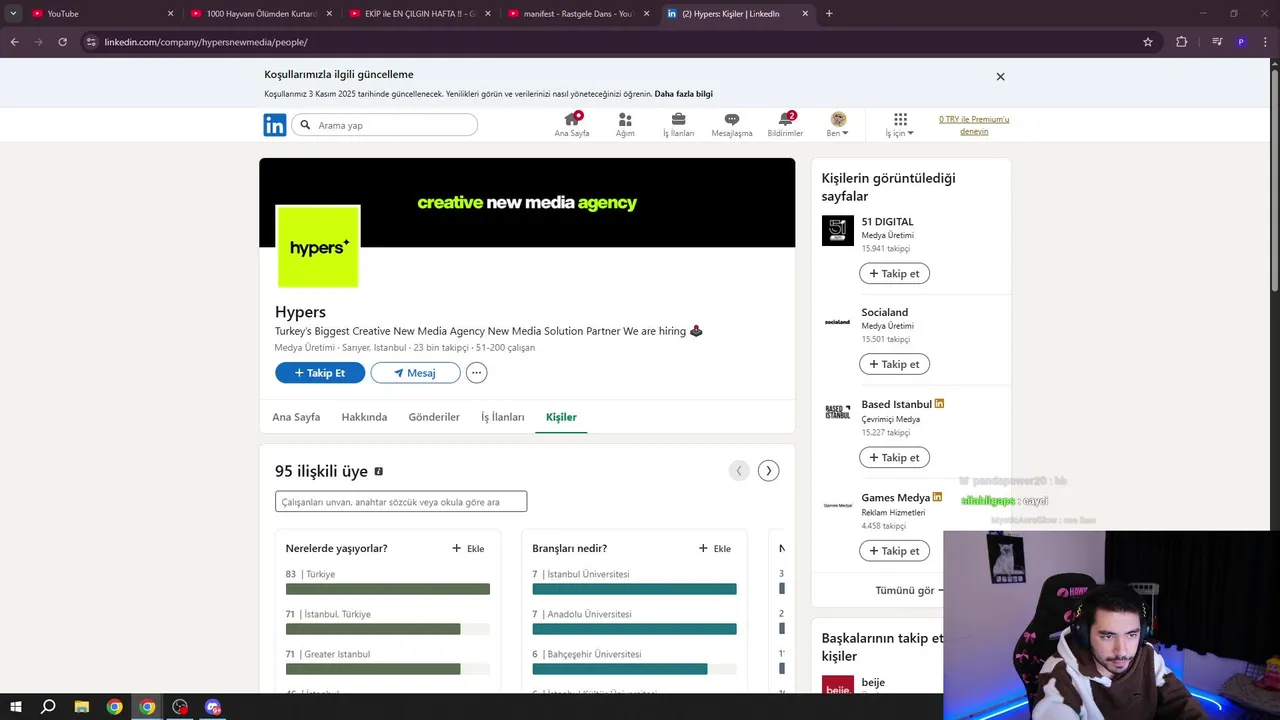Dismiss the terms update banner
The image size is (1280, 720).
click(x=1000, y=77)
